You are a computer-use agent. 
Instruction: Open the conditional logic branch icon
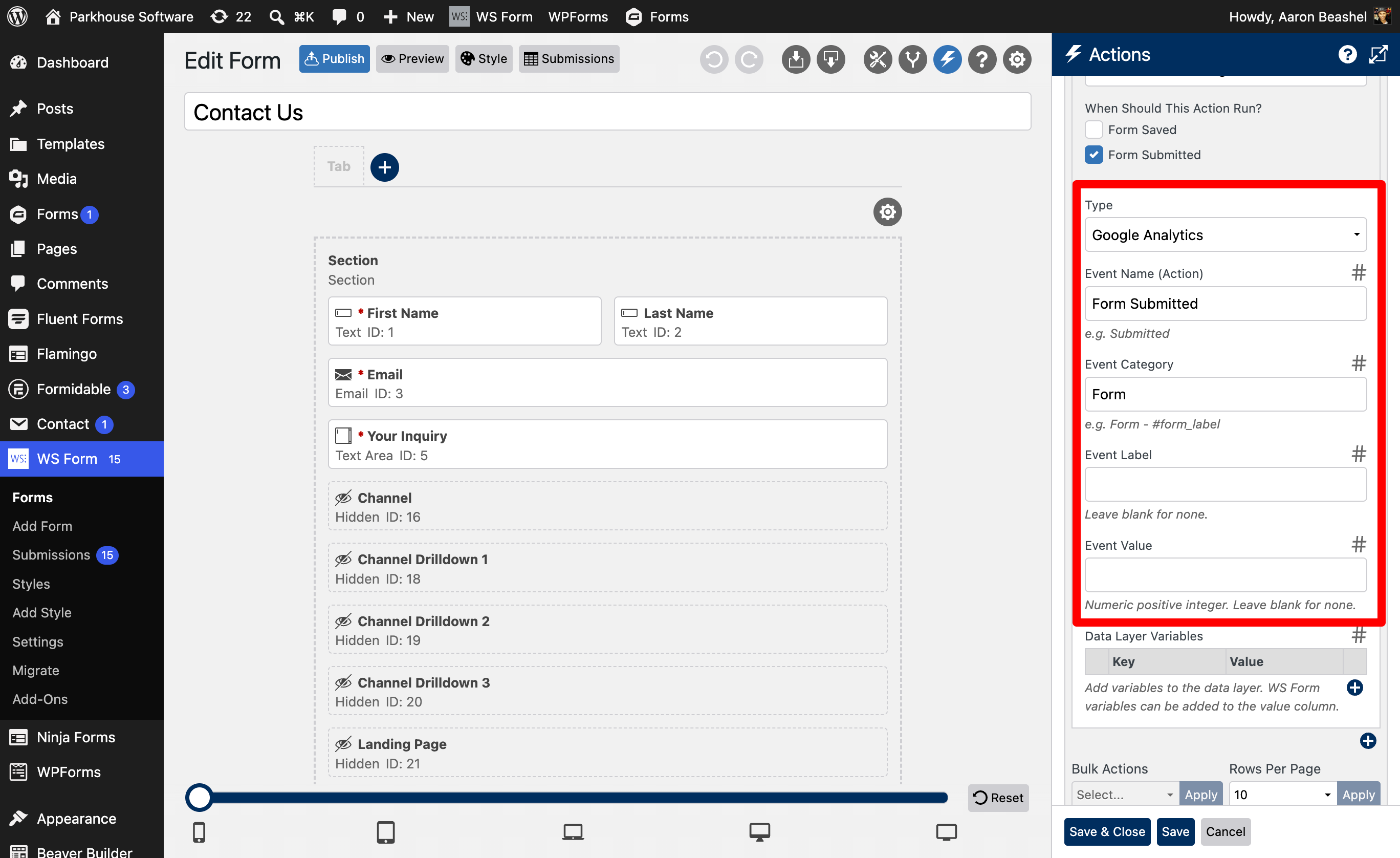click(912, 59)
